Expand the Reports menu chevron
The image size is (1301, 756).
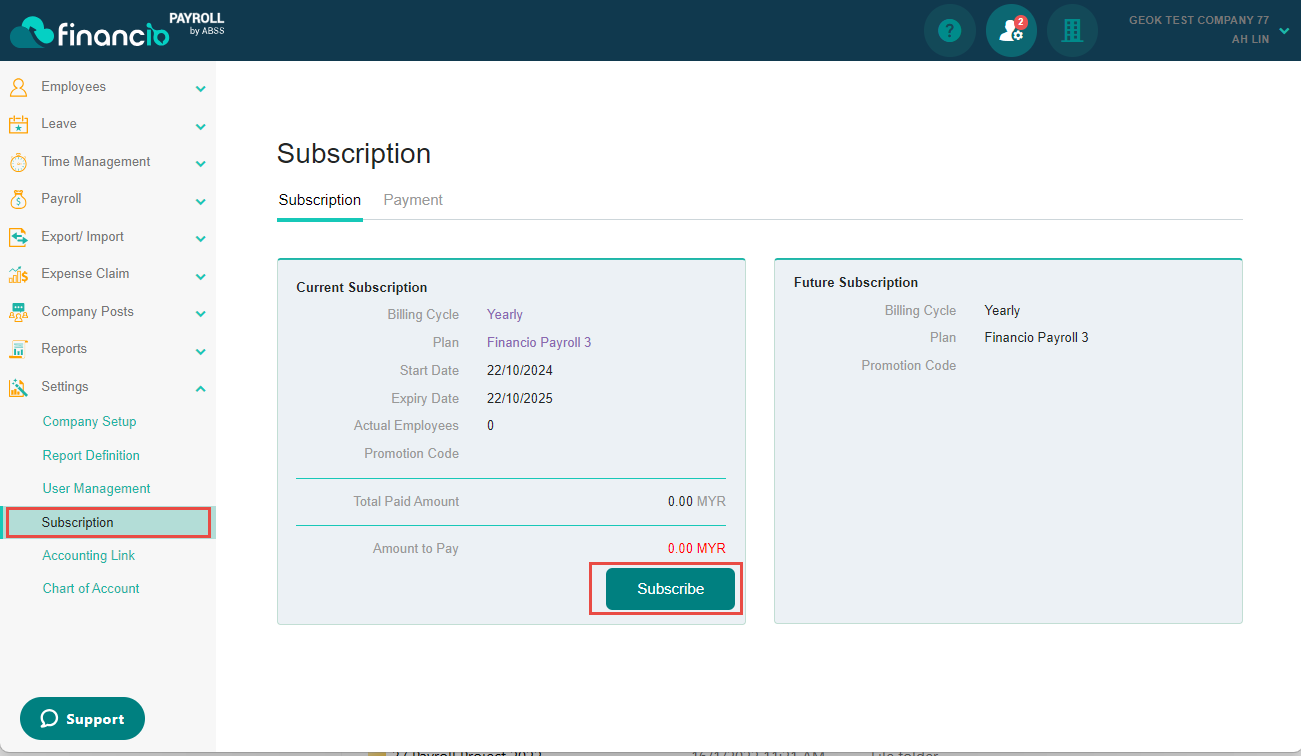[x=200, y=351]
